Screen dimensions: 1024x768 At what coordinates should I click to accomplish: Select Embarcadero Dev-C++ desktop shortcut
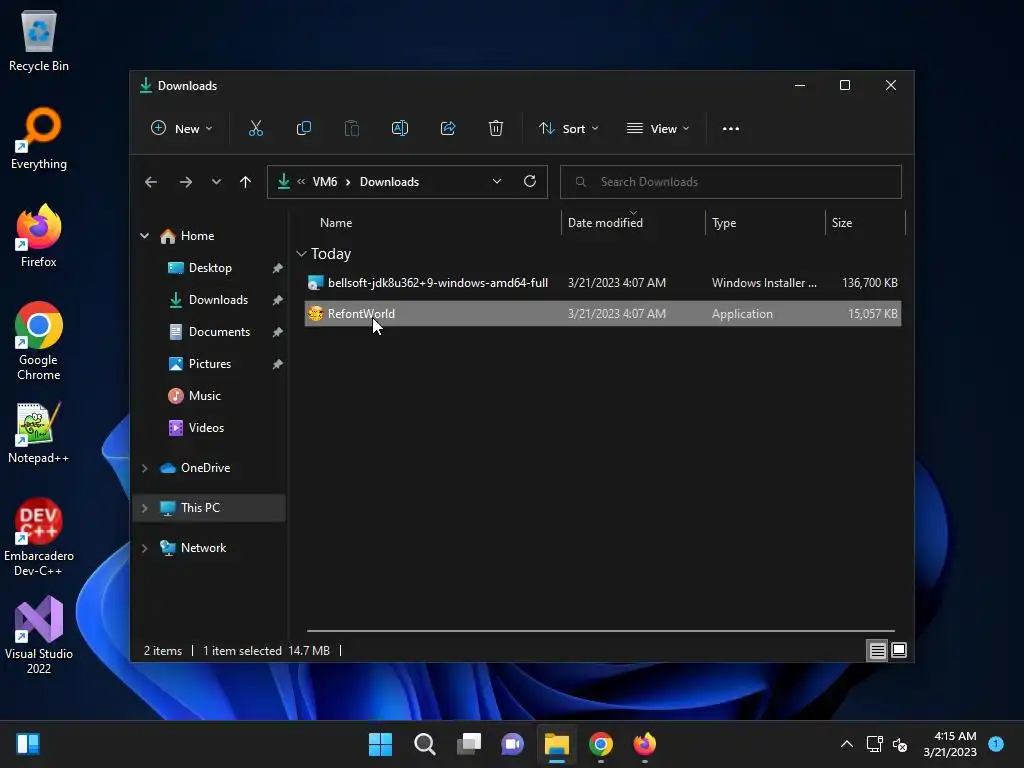click(x=39, y=537)
